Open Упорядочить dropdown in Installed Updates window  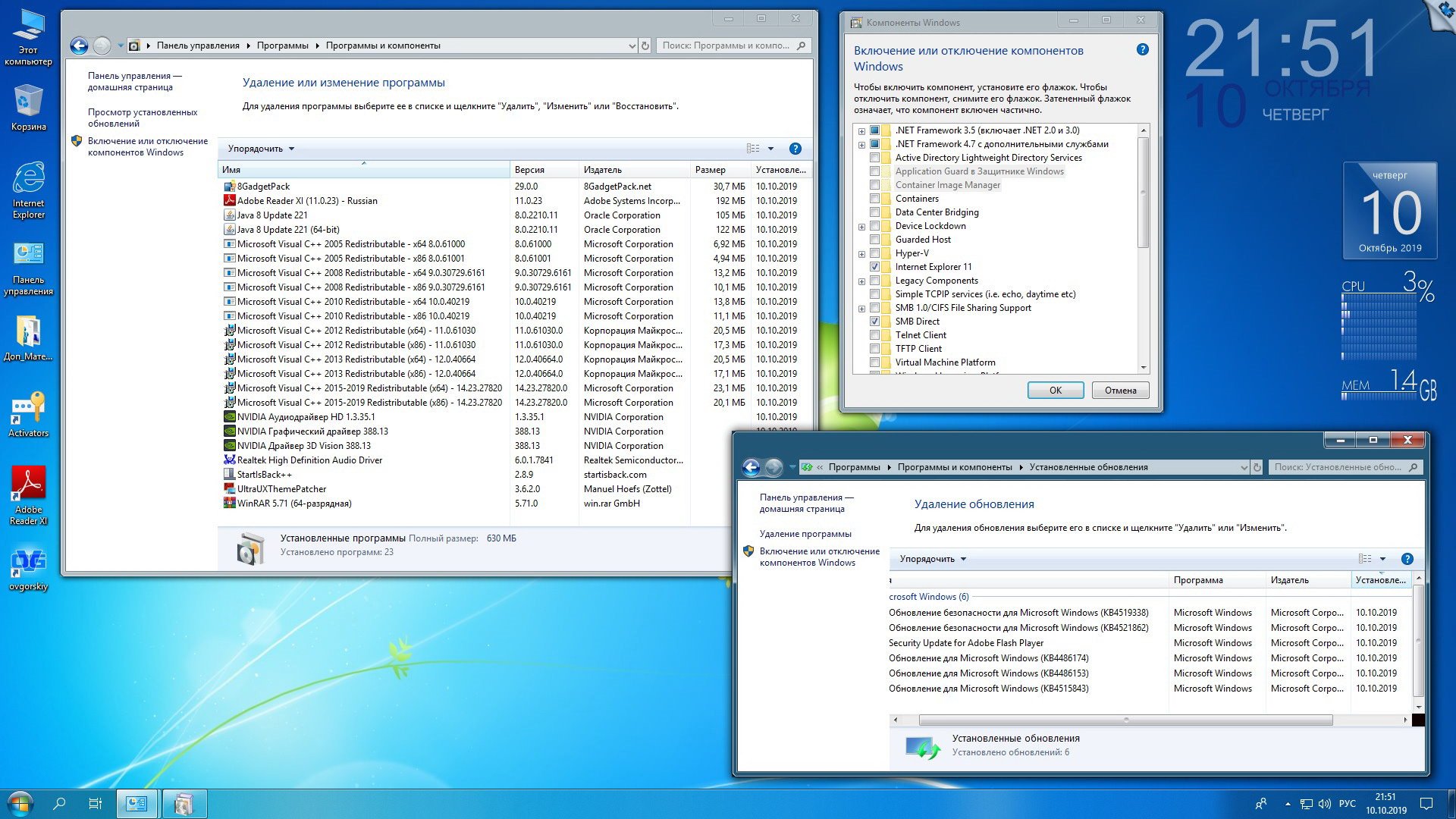click(x=933, y=559)
